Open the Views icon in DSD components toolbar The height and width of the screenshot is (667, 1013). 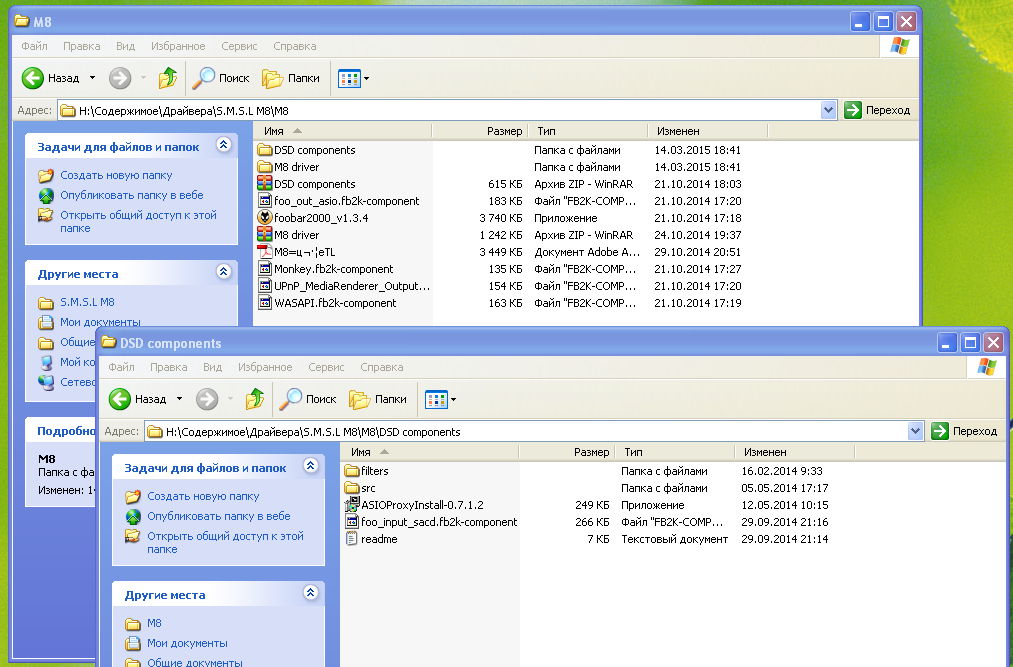point(436,399)
